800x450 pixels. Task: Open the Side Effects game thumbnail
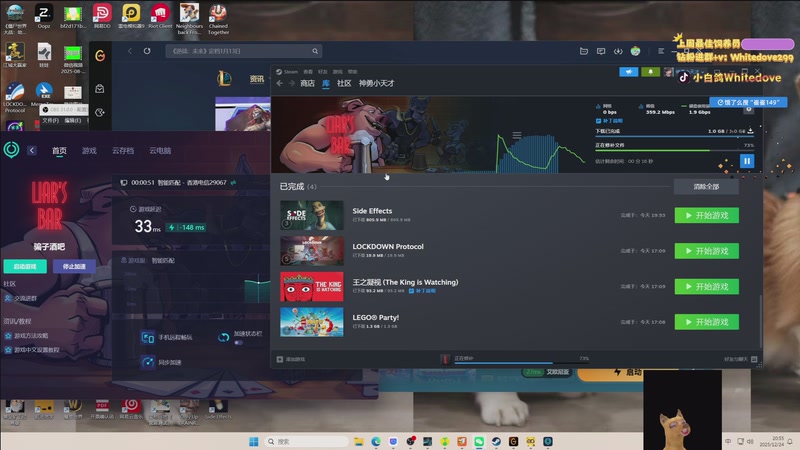312,215
